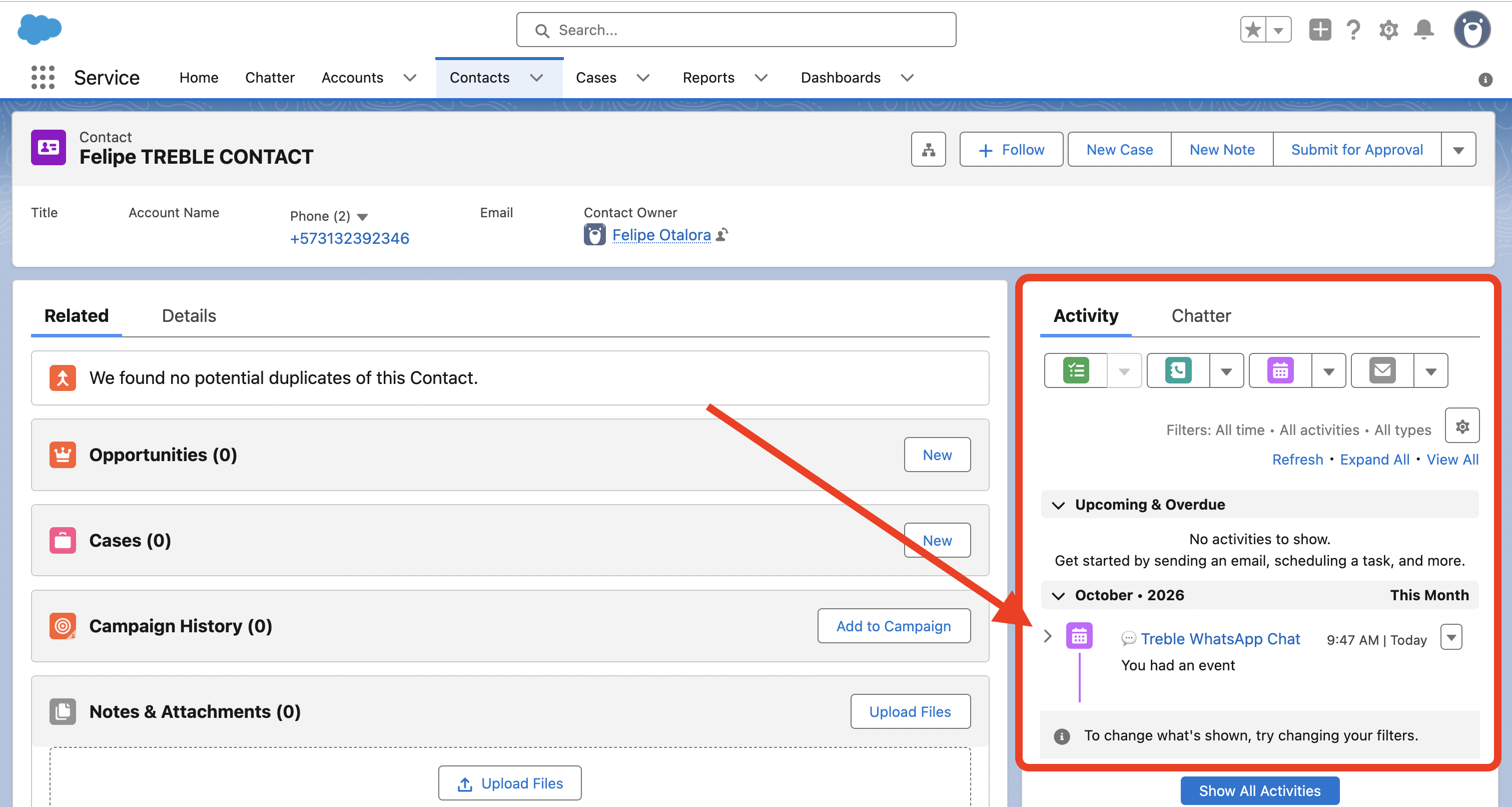Click the New Event calendar icon
The height and width of the screenshot is (807, 1512).
tap(1280, 370)
